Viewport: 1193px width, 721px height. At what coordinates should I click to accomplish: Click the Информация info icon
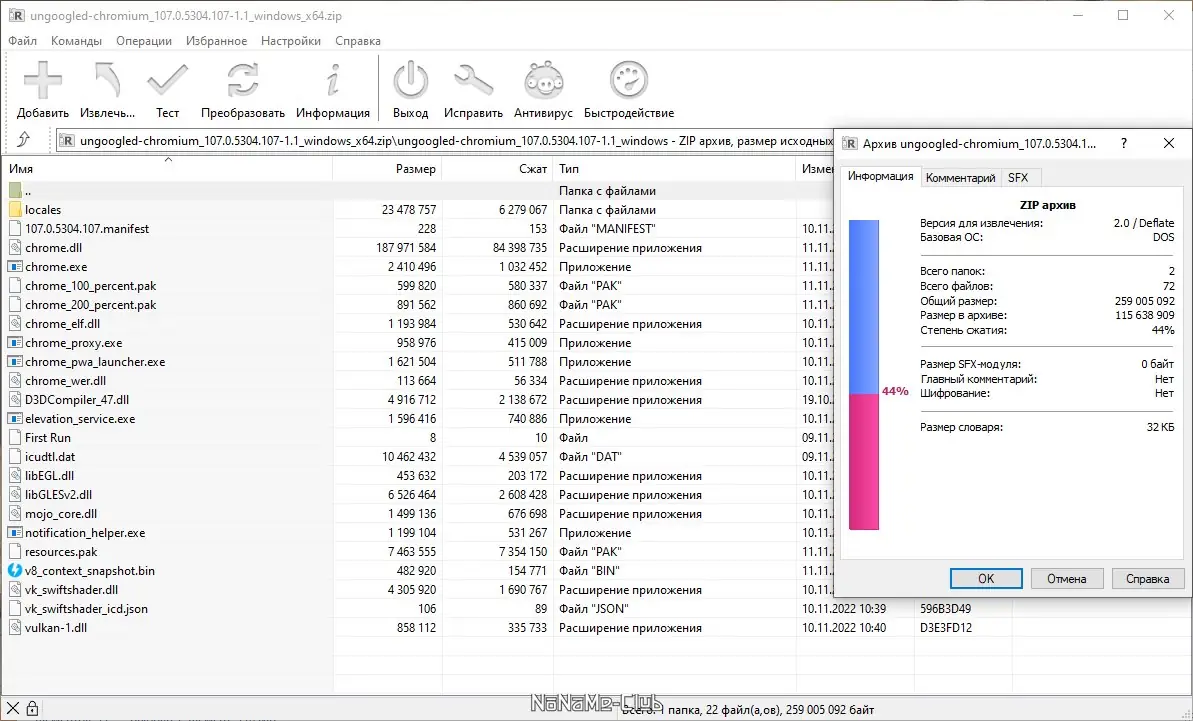(x=333, y=80)
